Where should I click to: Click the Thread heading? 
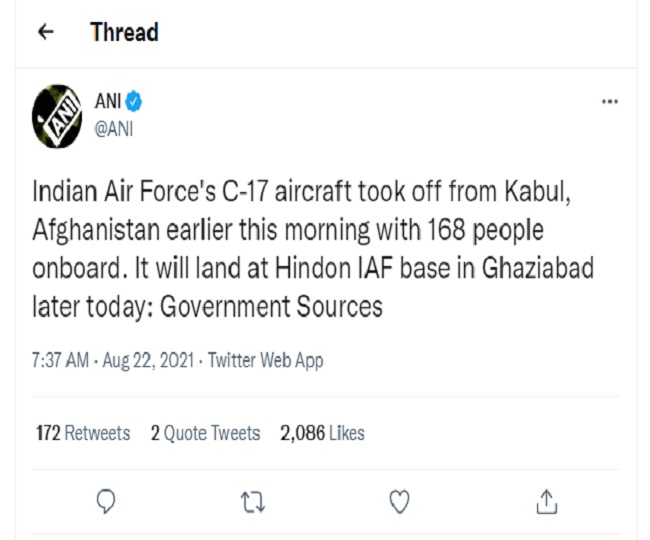tap(124, 32)
